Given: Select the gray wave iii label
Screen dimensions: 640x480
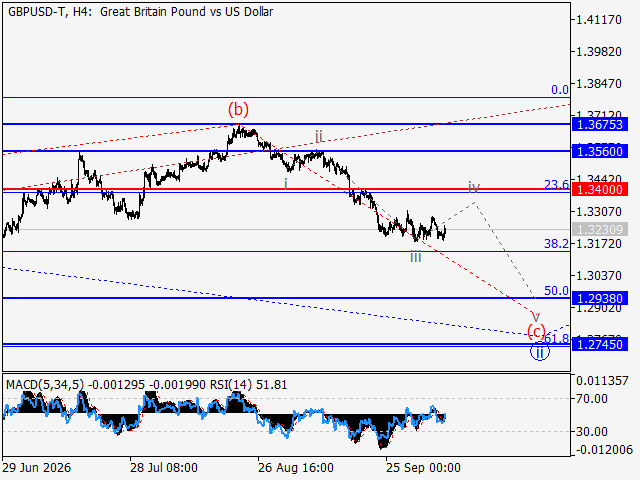Looking at the screenshot, I should pyautogui.click(x=416, y=257).
